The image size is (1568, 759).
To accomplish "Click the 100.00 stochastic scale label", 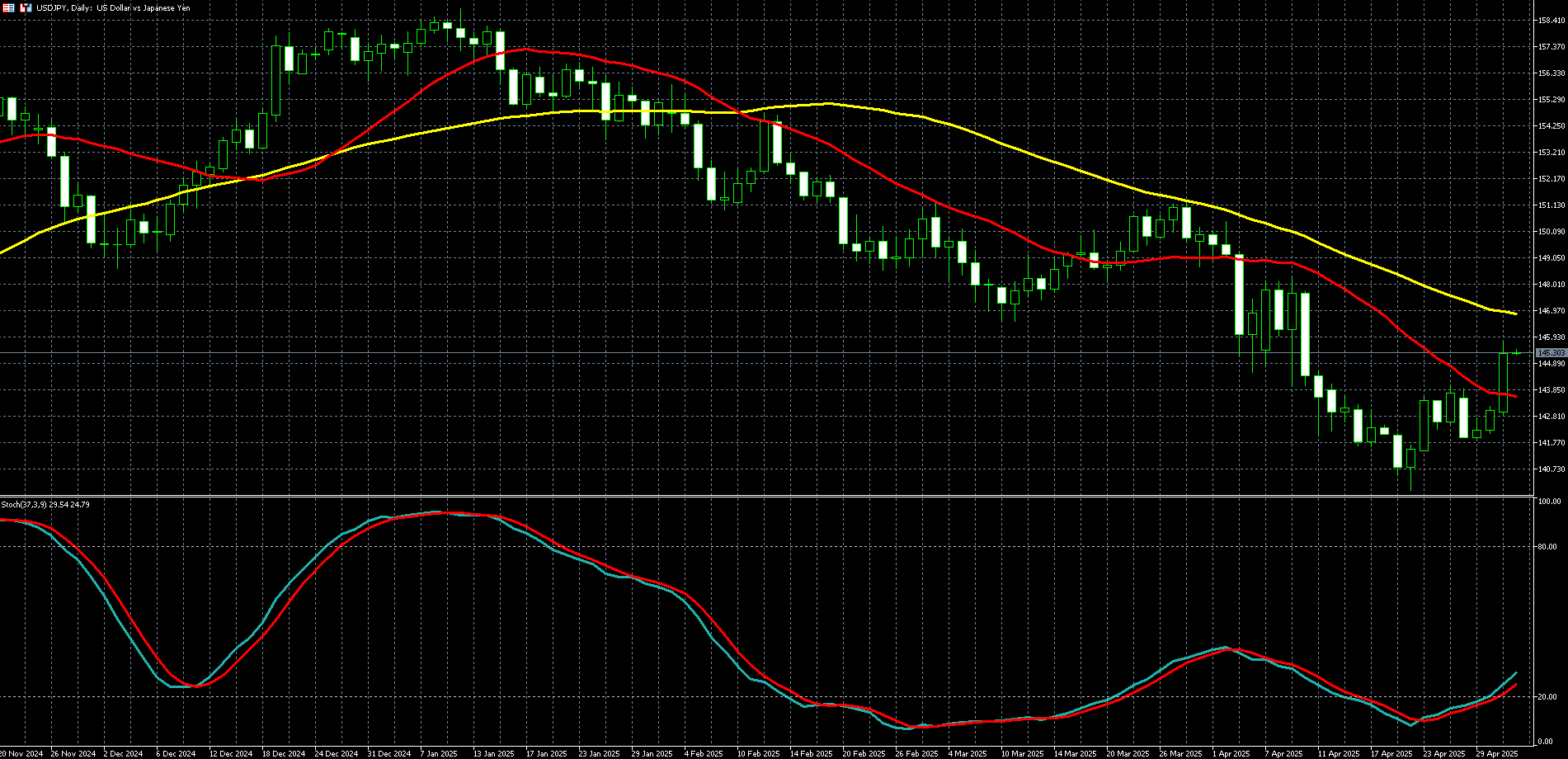I will coord(1549,502).
